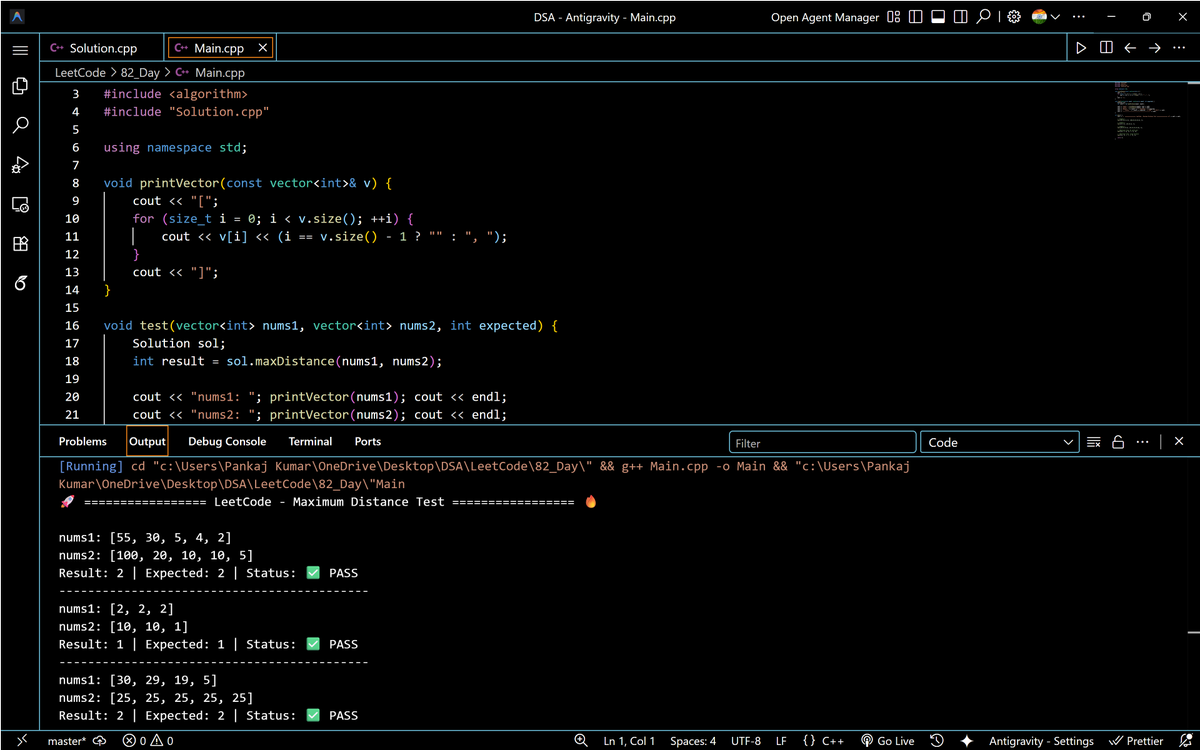Click the bottom activity bar icon under Extensions
The image size is (1200, 750).
(20, 283)
